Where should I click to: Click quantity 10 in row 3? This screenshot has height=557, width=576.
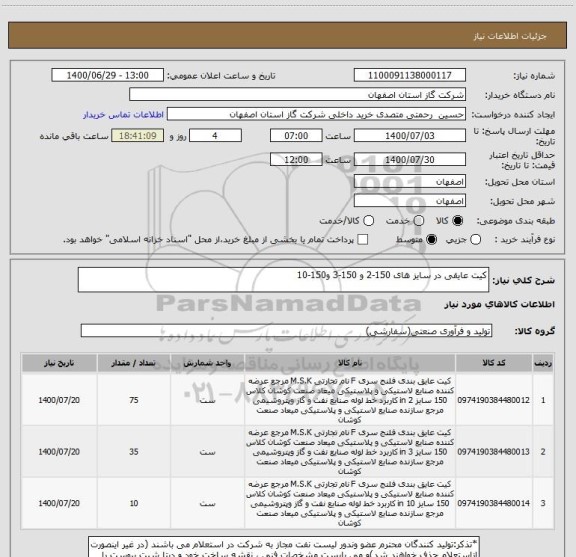[134, 503]
